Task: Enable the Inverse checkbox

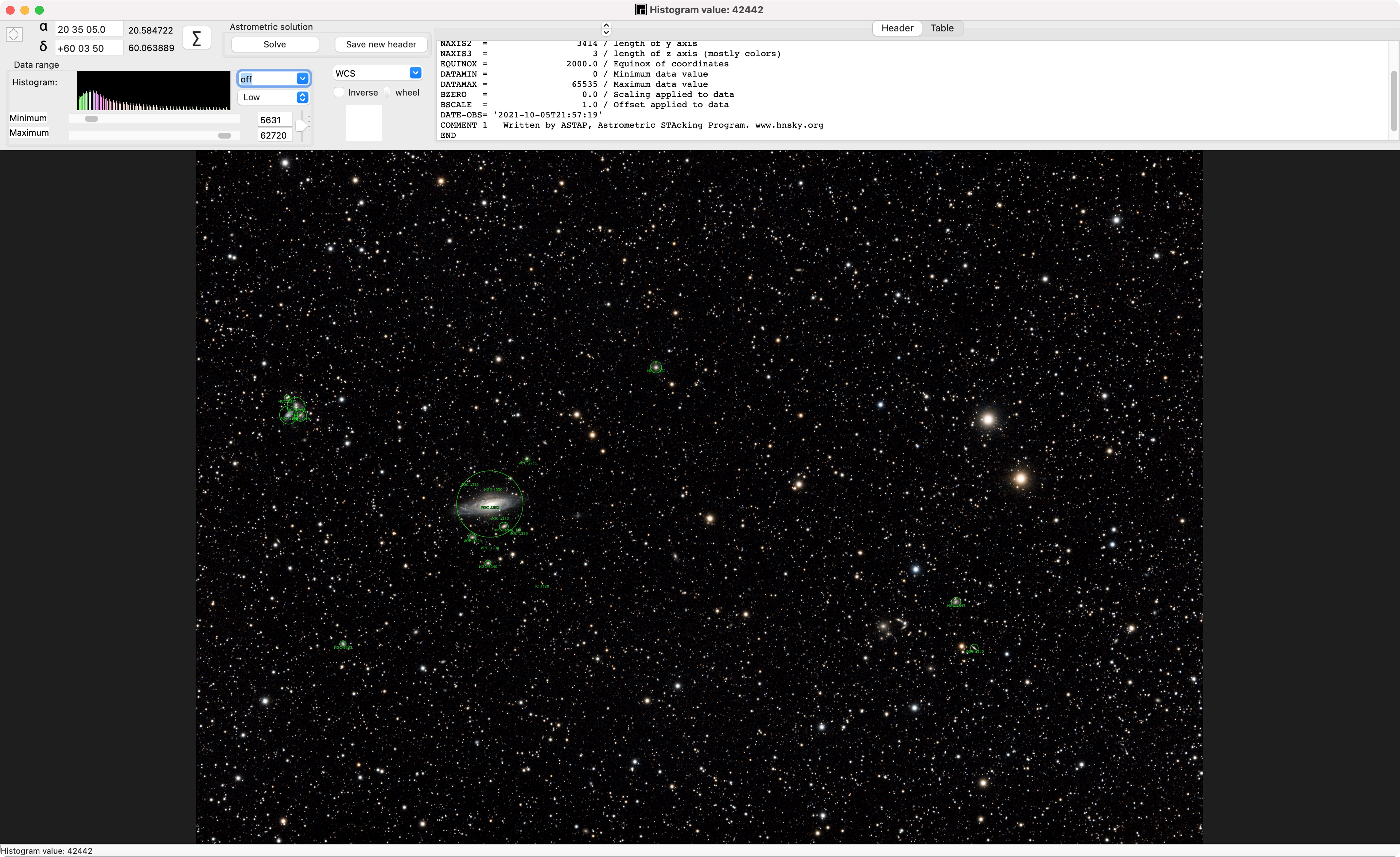Action: point(339,92)
